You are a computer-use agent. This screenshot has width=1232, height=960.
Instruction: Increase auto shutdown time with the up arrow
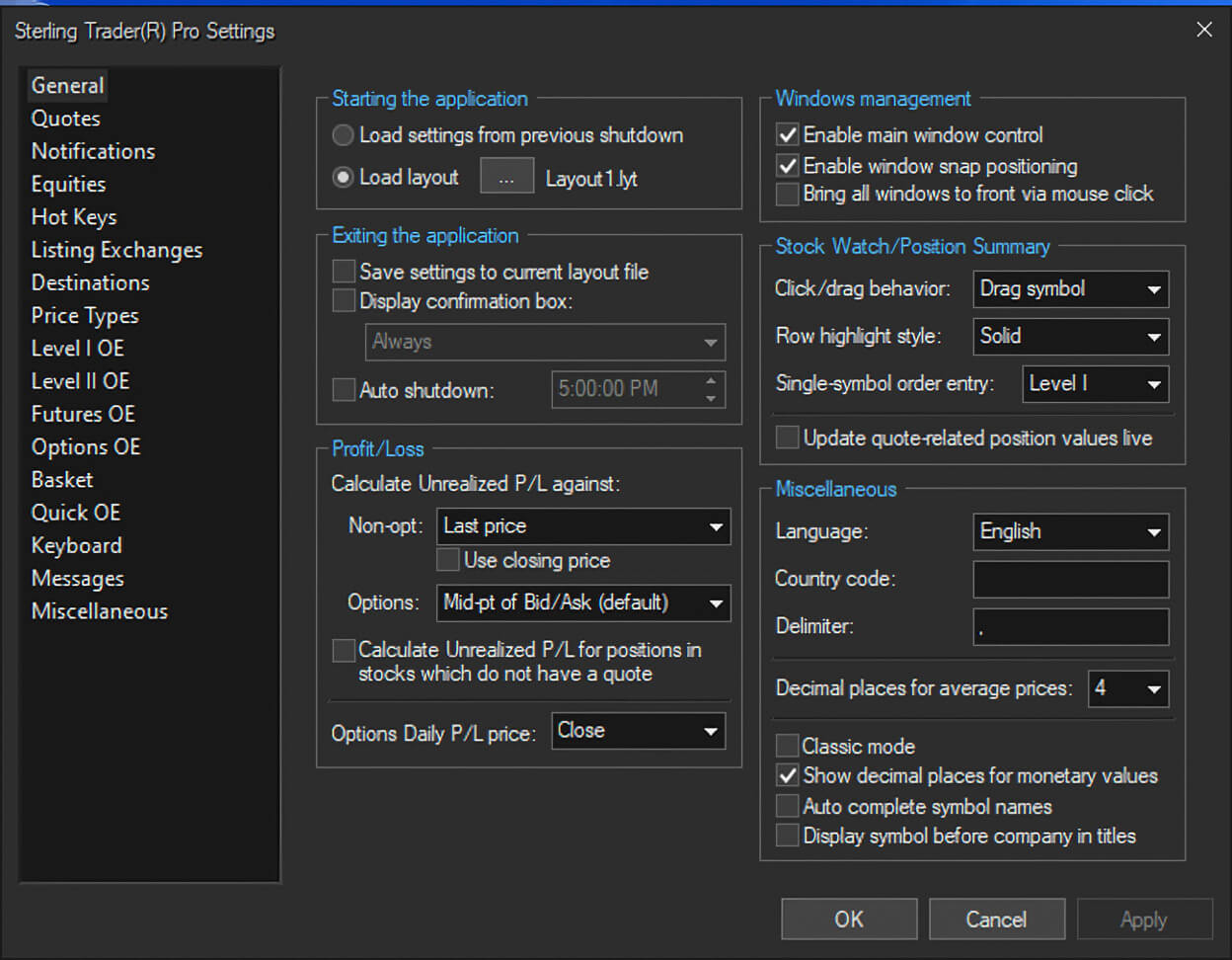(x=711, y=380)
